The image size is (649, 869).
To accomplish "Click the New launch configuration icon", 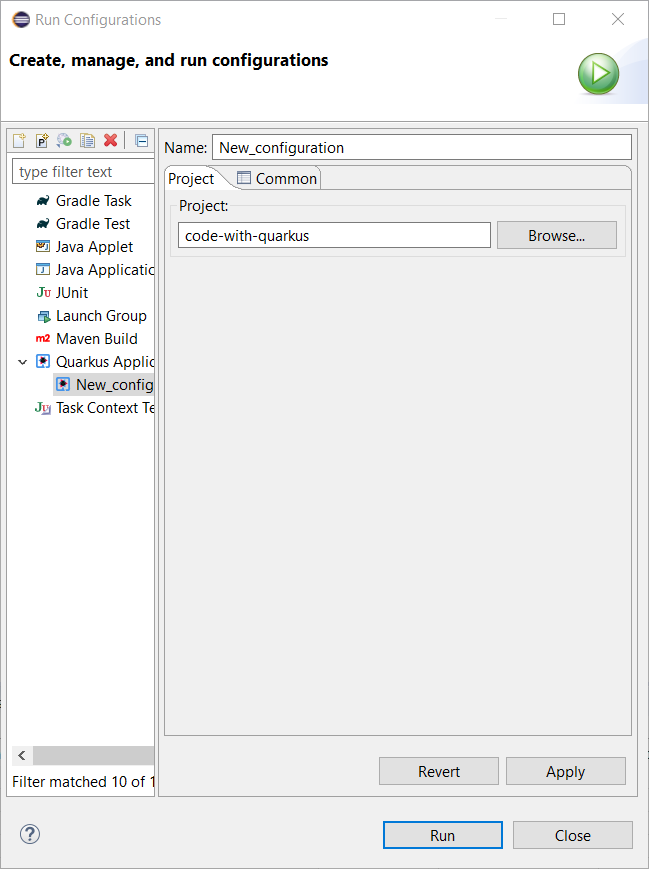I will coord(19,141).
